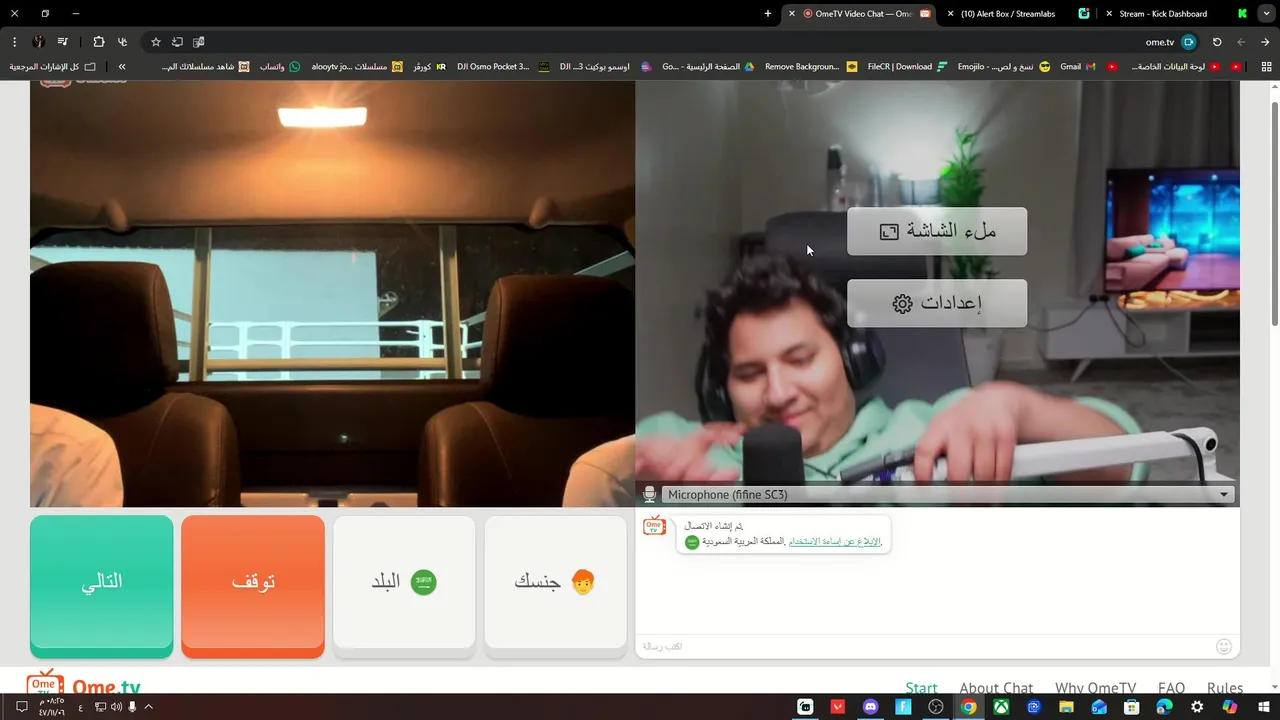Open a new browser tab
This screenshot has width=1280, height=720.
tap(768, 14)
